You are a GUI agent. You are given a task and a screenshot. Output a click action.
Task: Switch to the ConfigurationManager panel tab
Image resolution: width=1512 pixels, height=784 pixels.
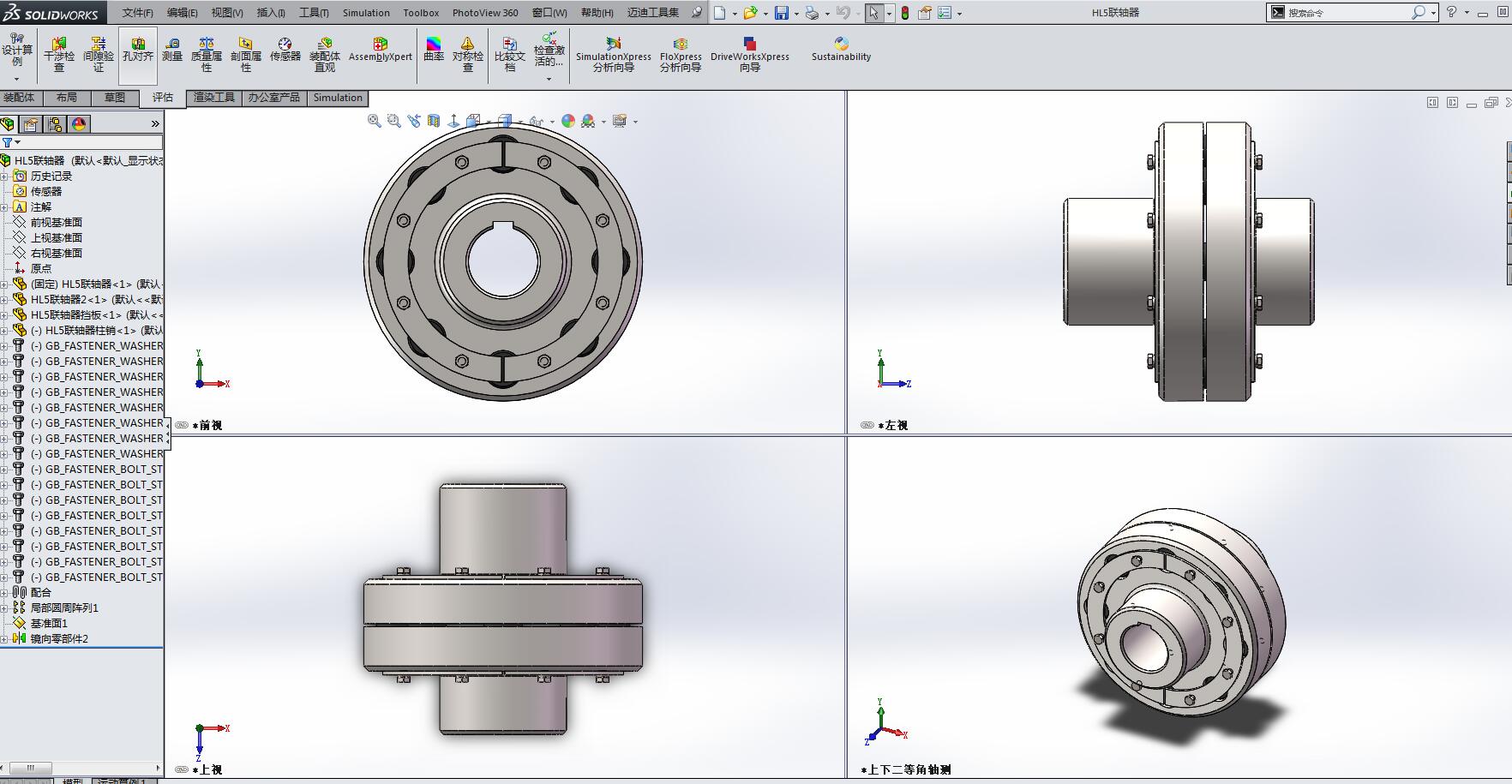click(x=55, y=124)
